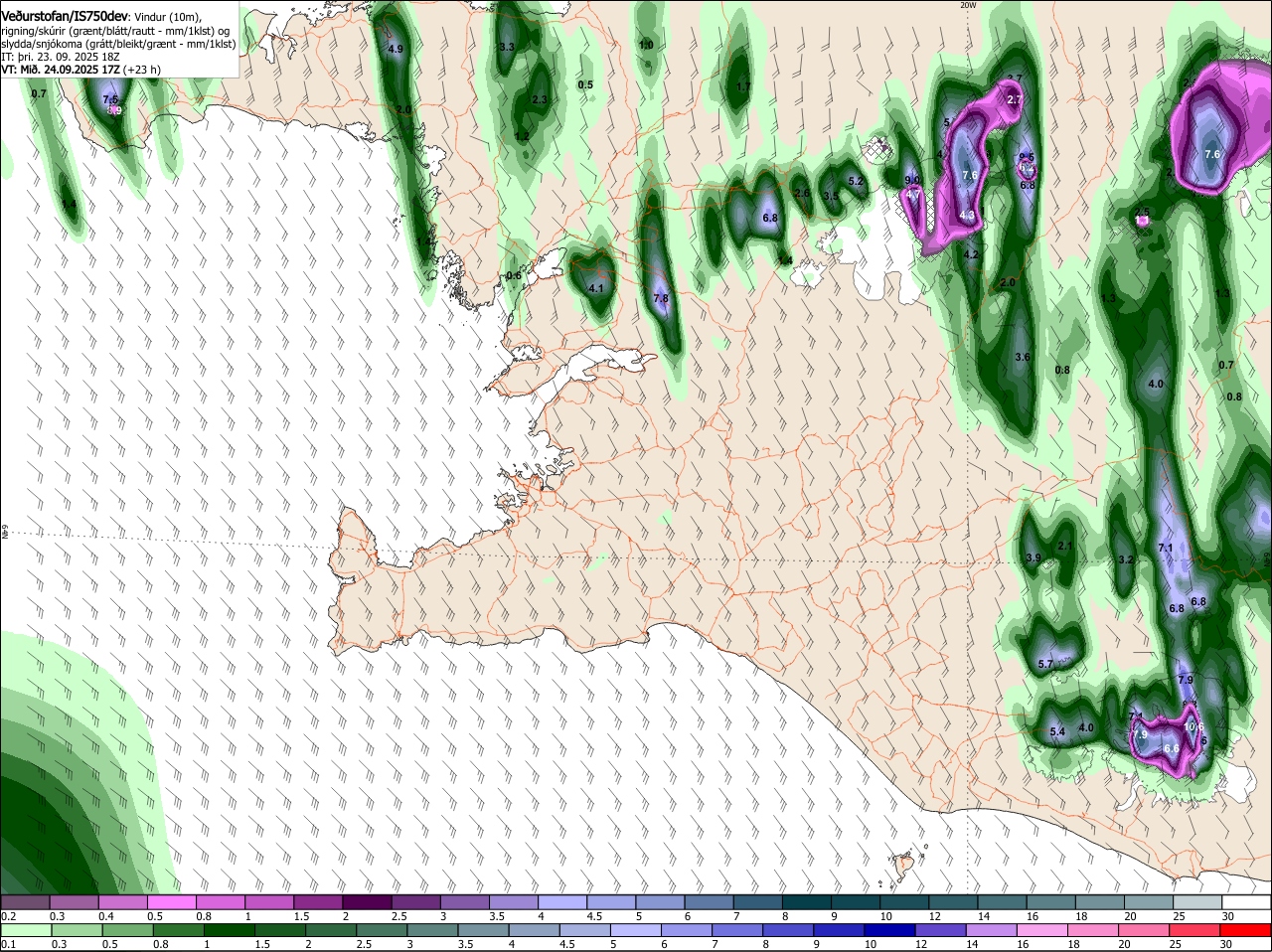This screenshot has height=952, width=1272.
Task: Click the 6.6 precipitation value on the map
Action: click(1171, 748)
